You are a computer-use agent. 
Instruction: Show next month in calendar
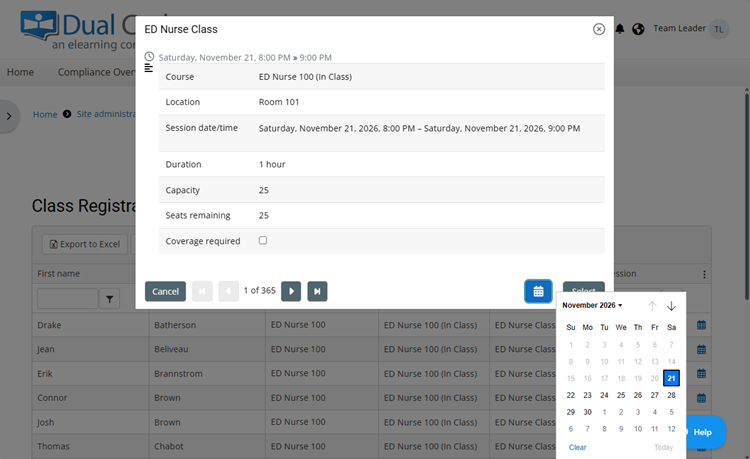(671, 306)
